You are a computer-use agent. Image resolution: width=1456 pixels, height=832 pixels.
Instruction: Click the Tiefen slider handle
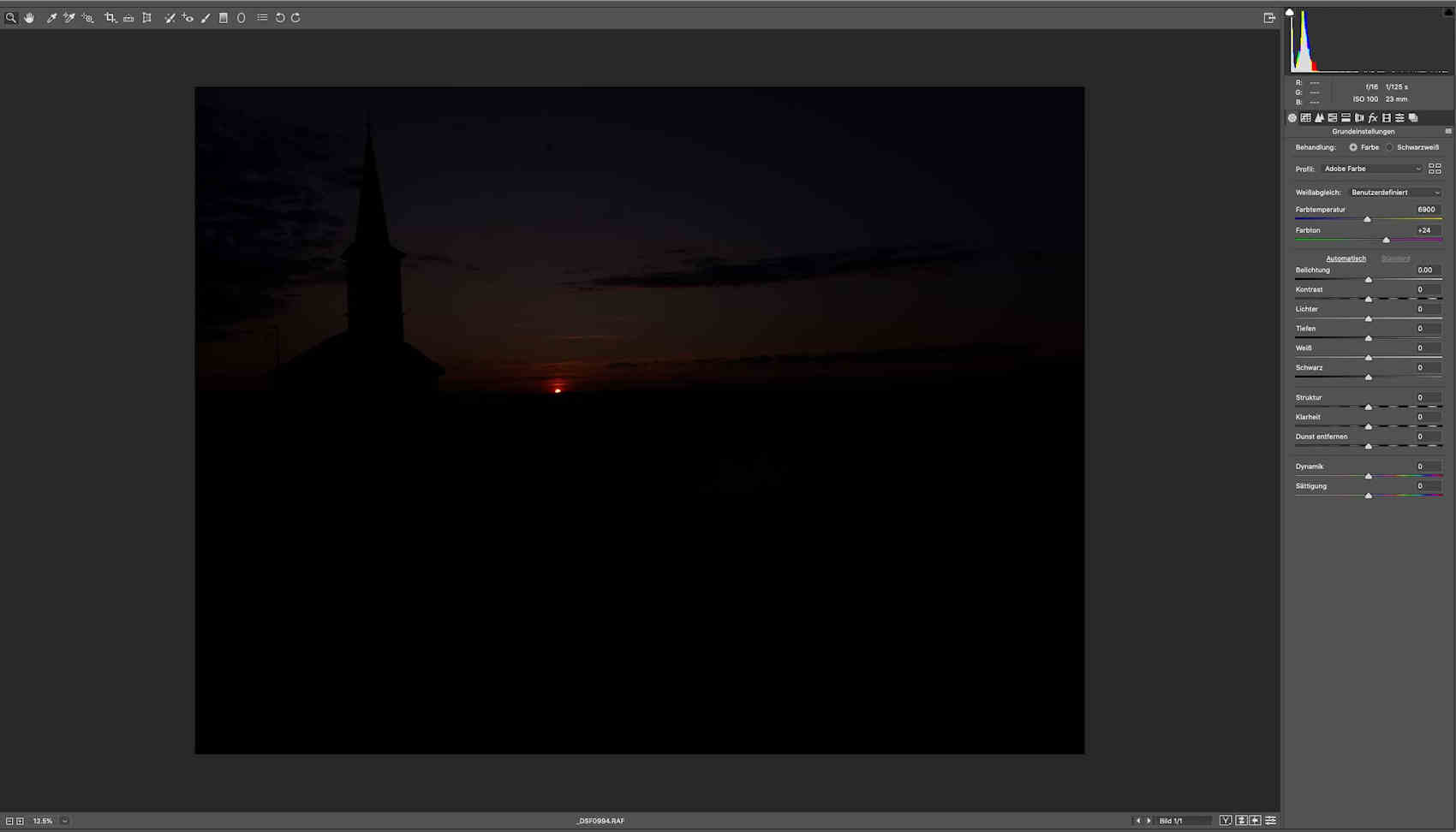click(1369, 339)
